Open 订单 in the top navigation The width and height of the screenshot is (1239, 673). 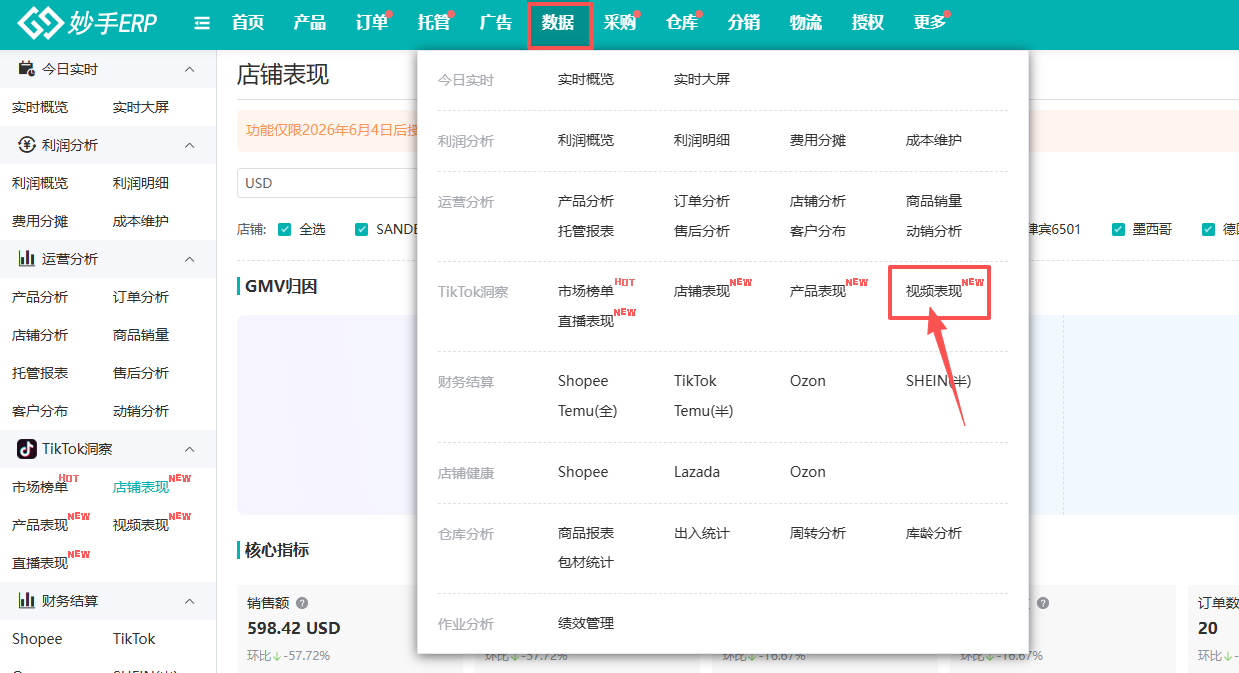372,23
